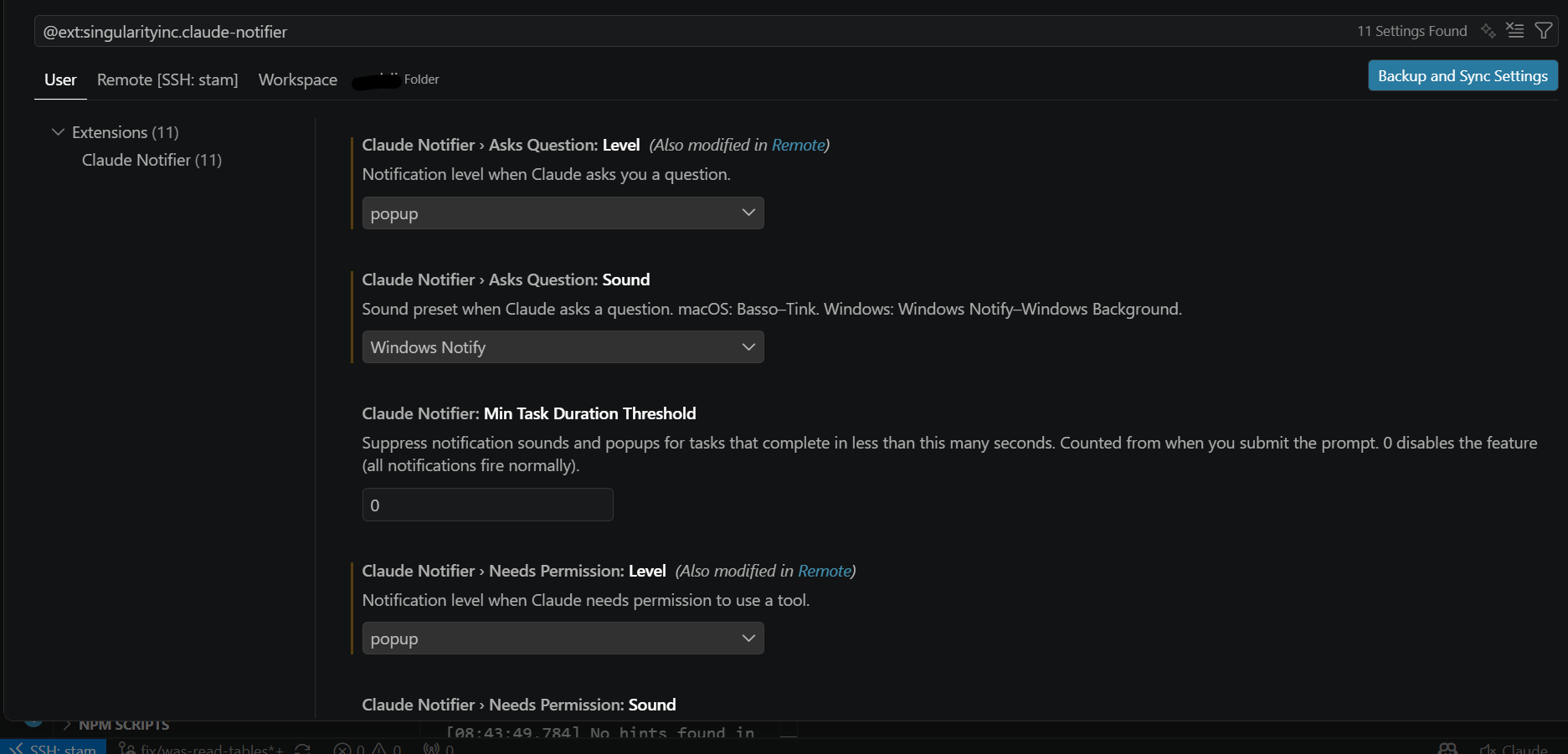1568x754 pixels.
Task: Clear the settings search input with the clear icon
Action: point(1515,31)
